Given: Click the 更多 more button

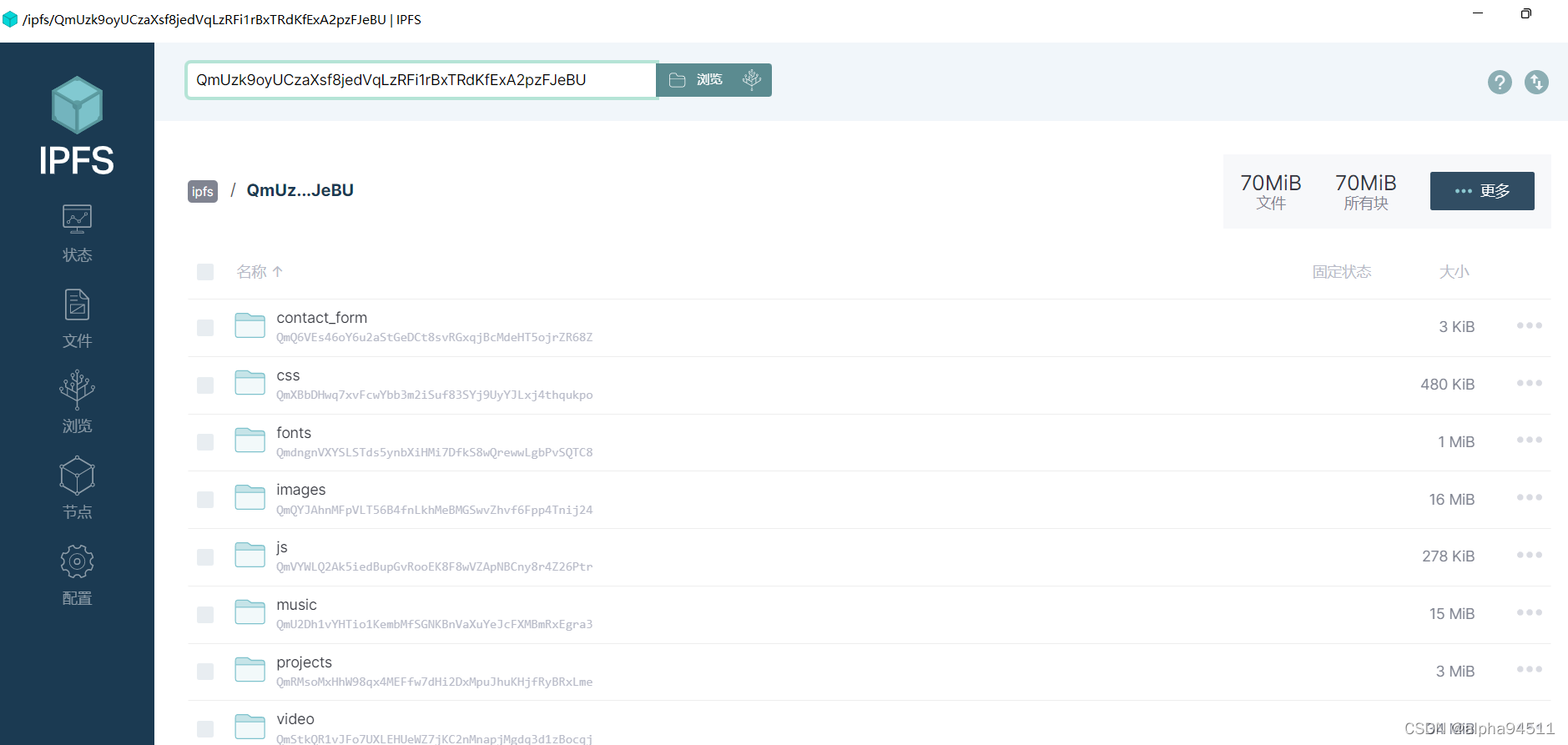Looking at the screenshot, I should pyautogui.click(x=1482, y=191).
